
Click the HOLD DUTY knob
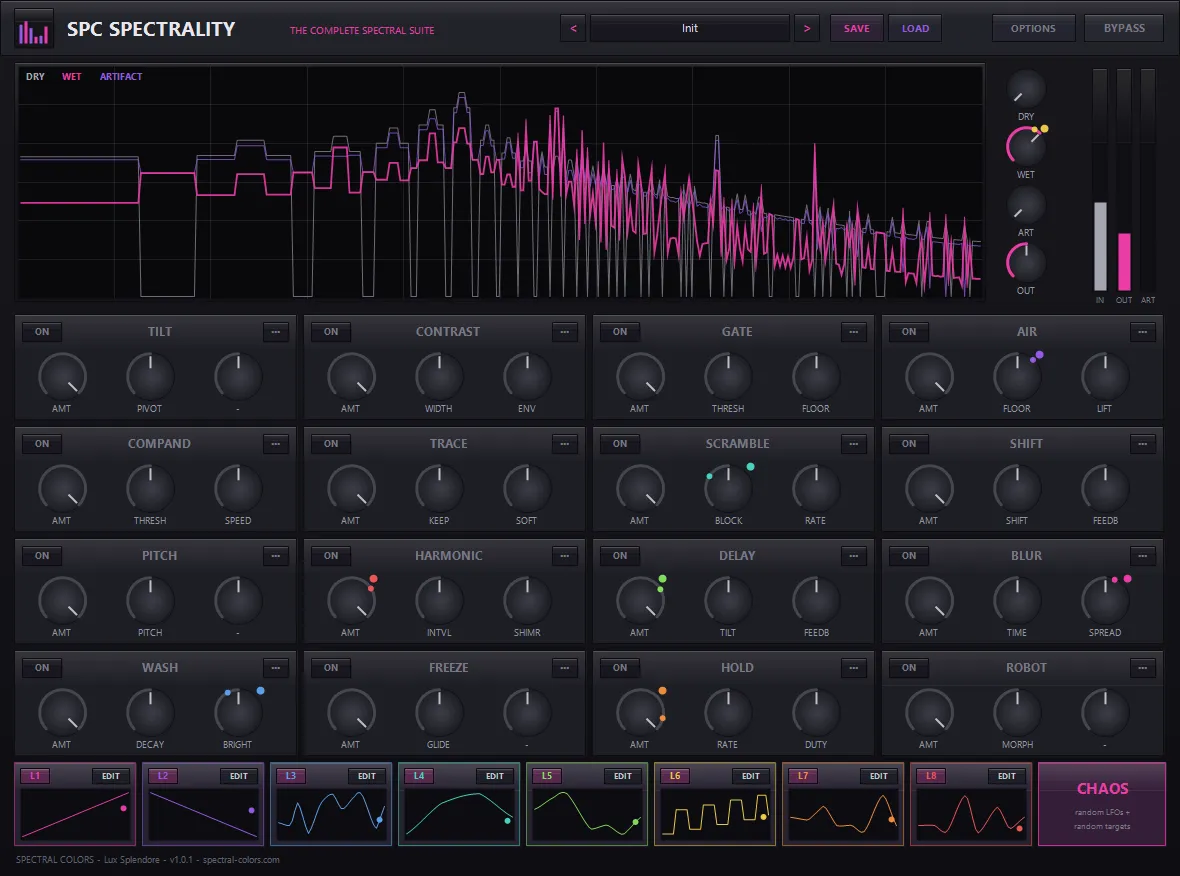tap(817, 713)
